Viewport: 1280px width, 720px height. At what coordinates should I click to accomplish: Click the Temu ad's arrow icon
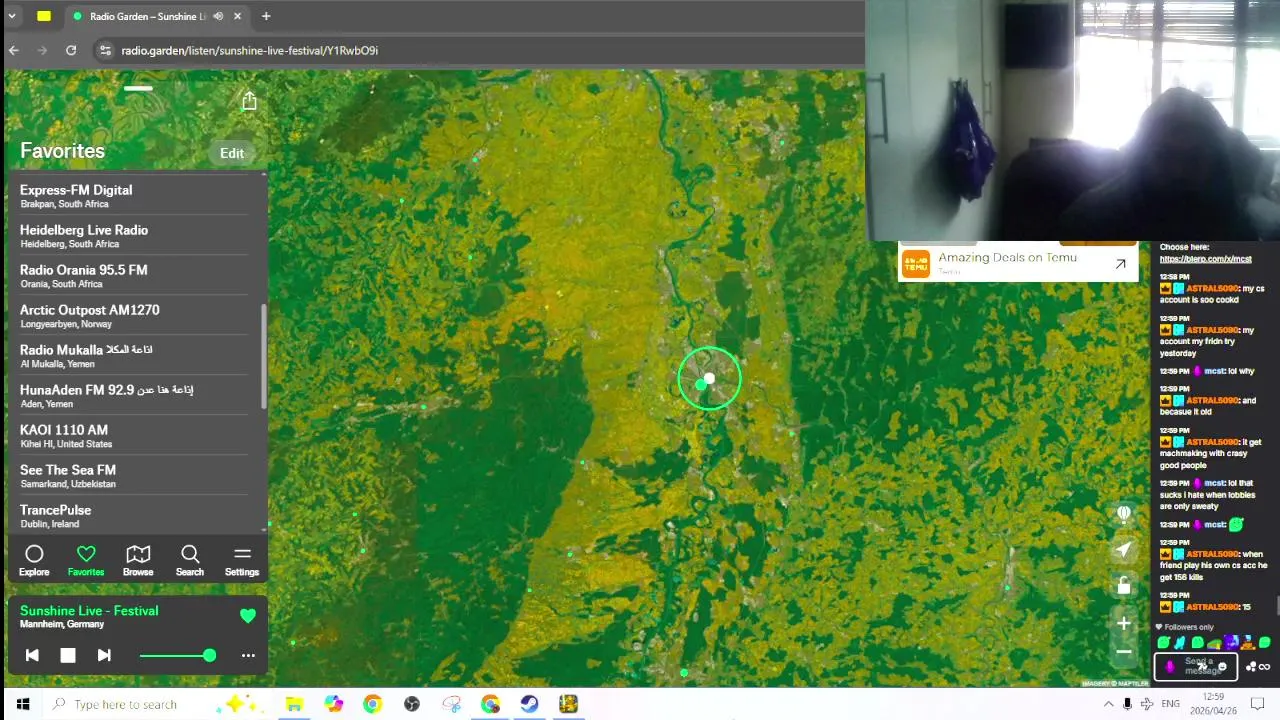[1120, 264]
